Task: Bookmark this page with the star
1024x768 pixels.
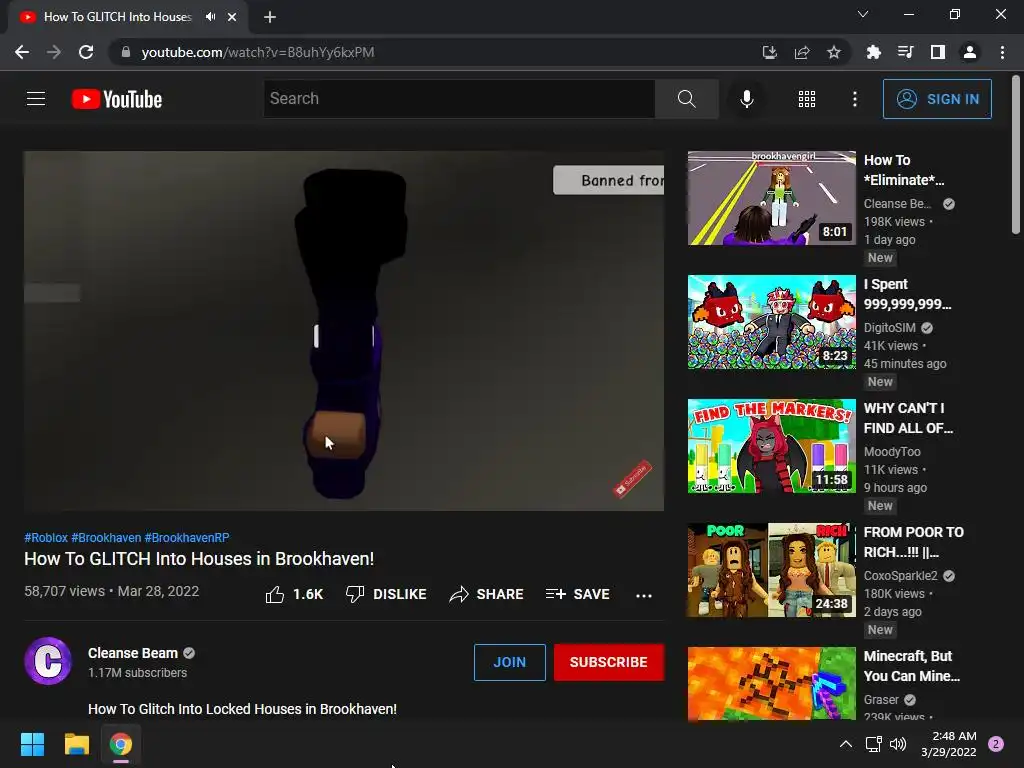Action: 833,52
